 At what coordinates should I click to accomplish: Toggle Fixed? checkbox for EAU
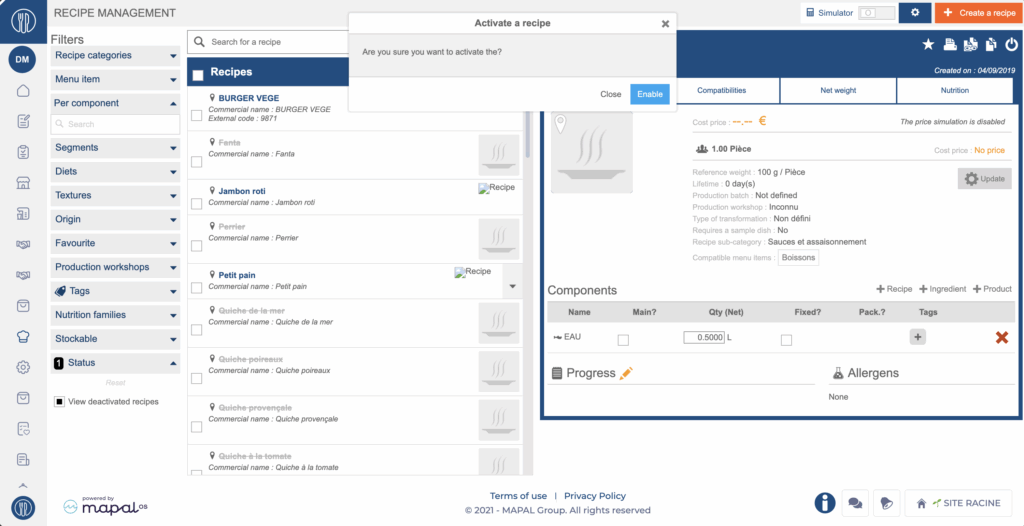786,340
